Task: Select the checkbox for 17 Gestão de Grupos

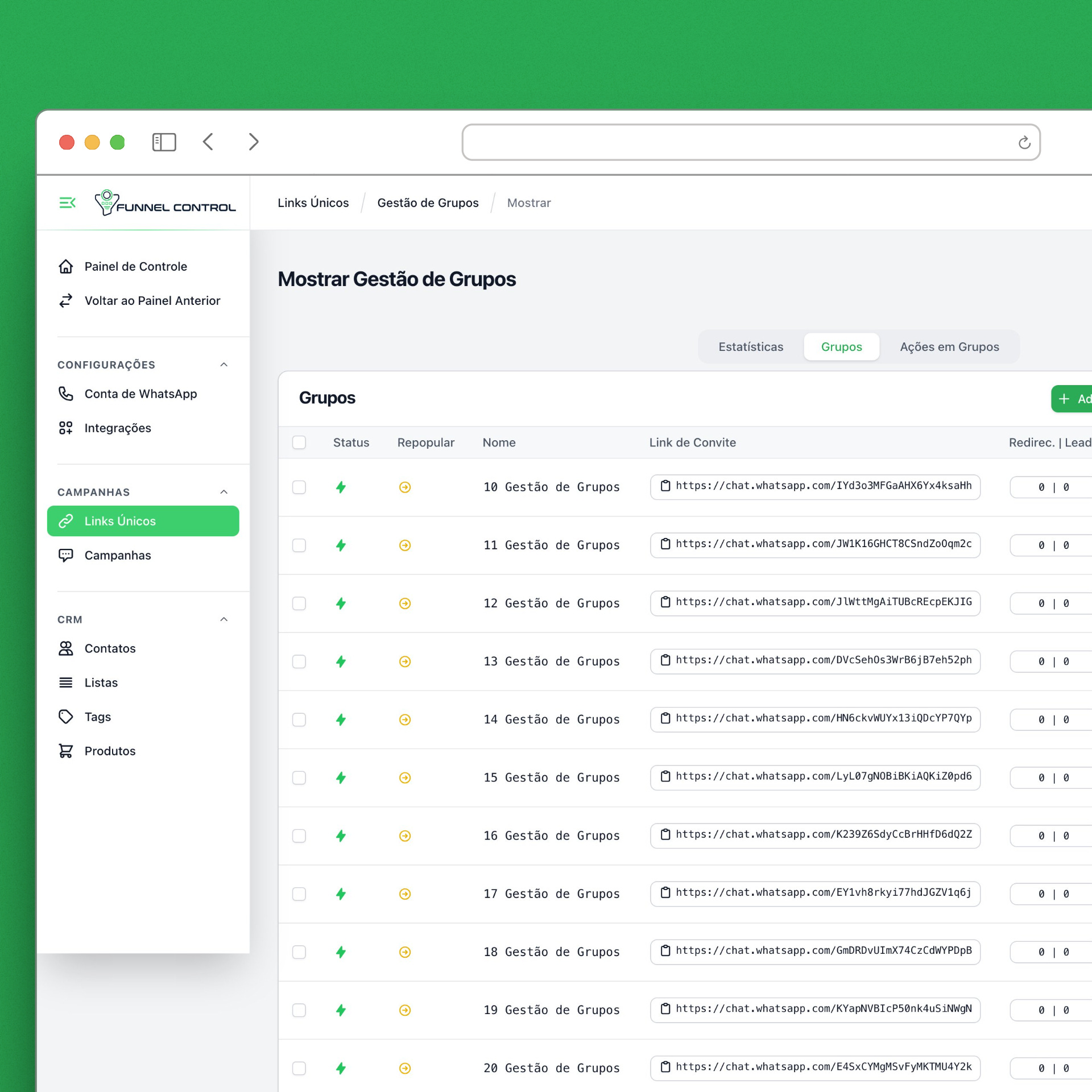Action: [299, 894]
